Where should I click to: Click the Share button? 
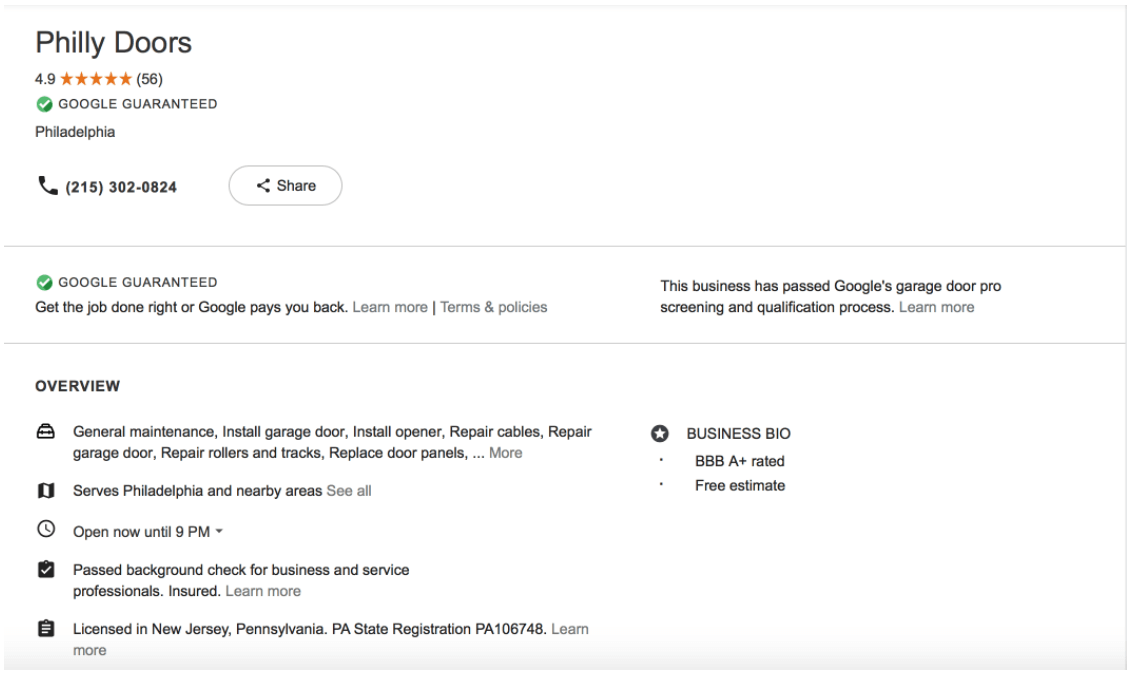(285, 186)
